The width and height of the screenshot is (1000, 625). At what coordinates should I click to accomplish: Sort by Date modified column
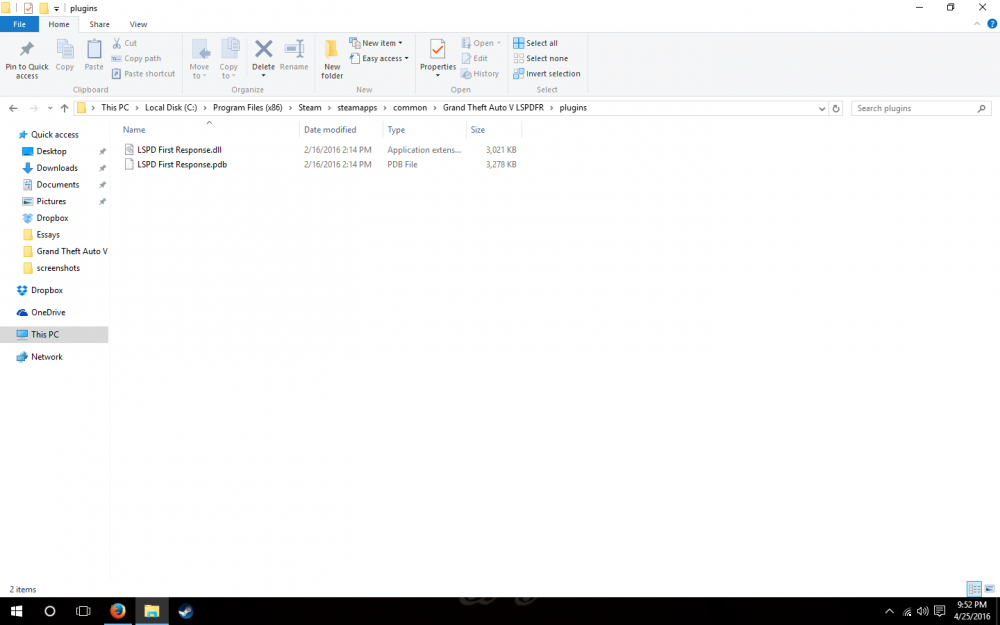point(341,129)
